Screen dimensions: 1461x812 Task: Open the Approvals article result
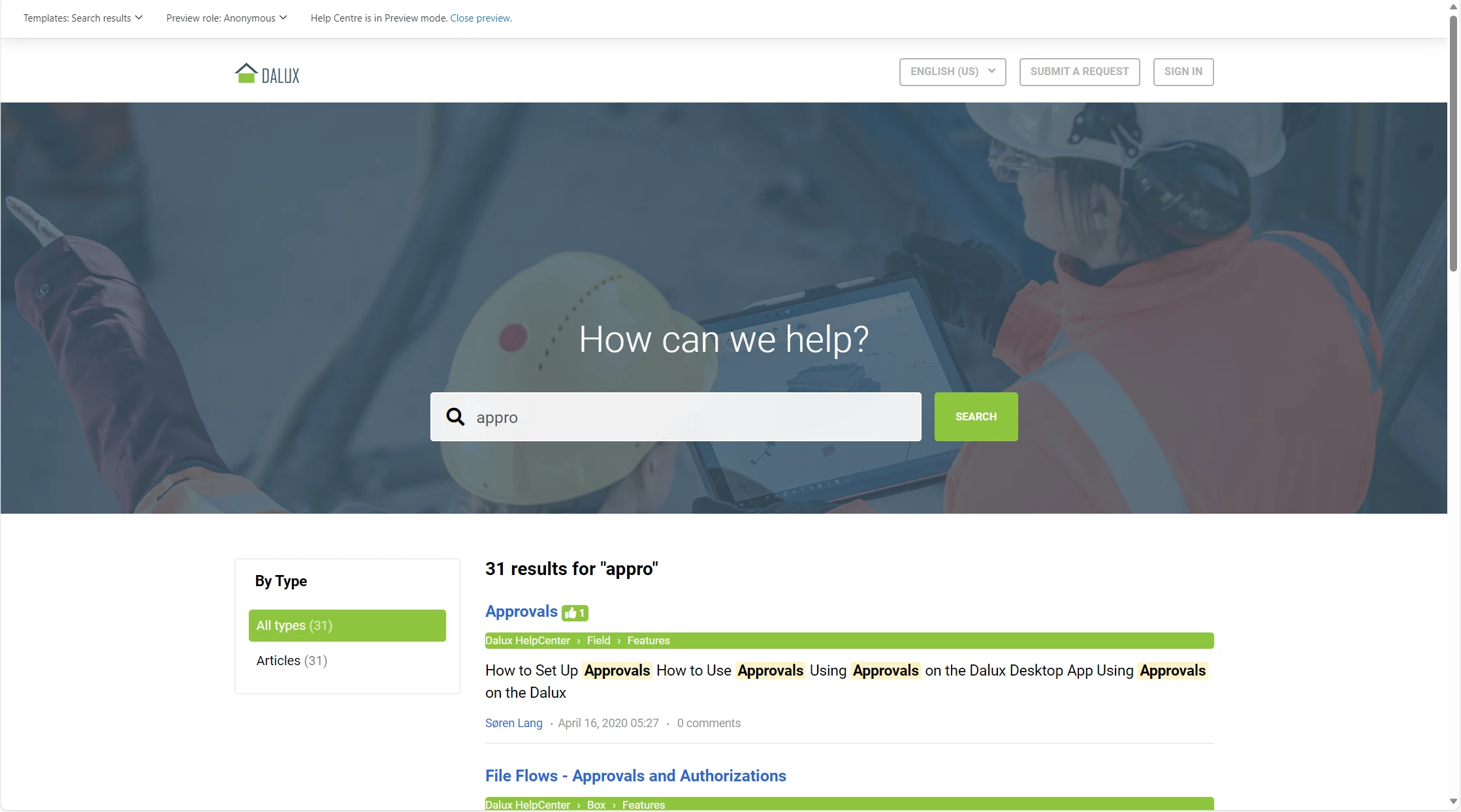521,612
